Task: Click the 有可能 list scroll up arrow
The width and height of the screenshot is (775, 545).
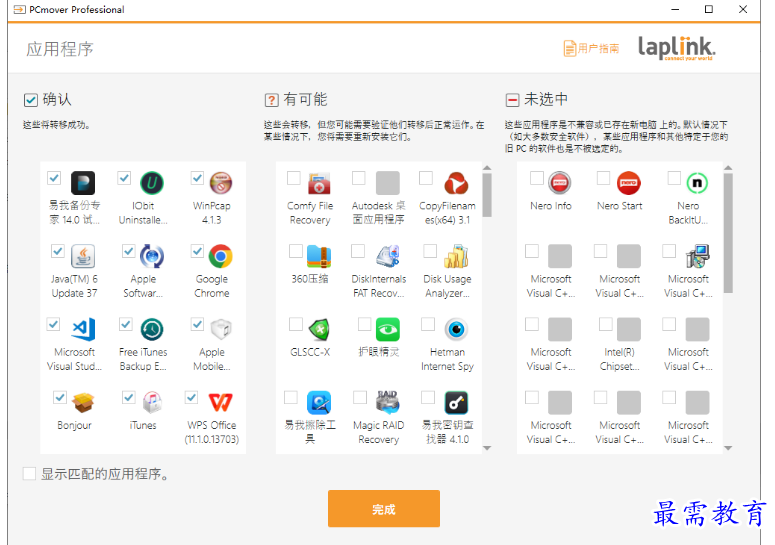Action: 487,168
